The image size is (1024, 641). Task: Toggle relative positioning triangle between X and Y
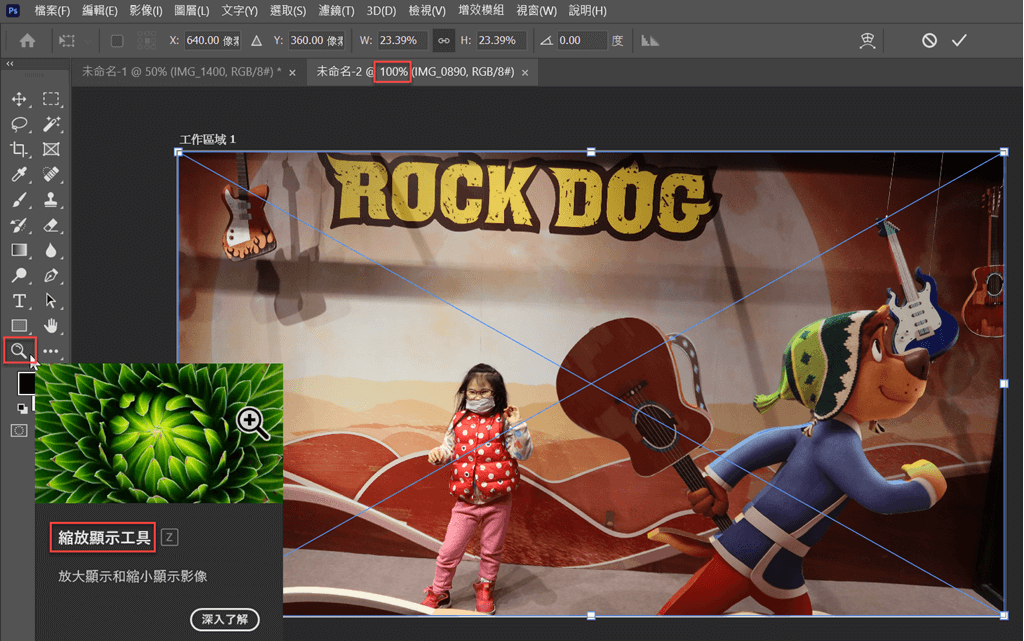(x=257, y=40)
